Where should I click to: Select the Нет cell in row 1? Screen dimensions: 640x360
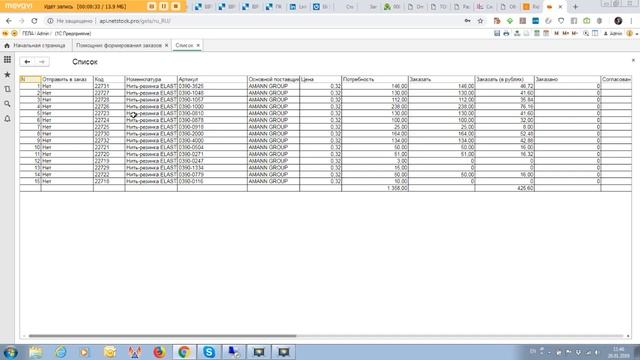67,86
